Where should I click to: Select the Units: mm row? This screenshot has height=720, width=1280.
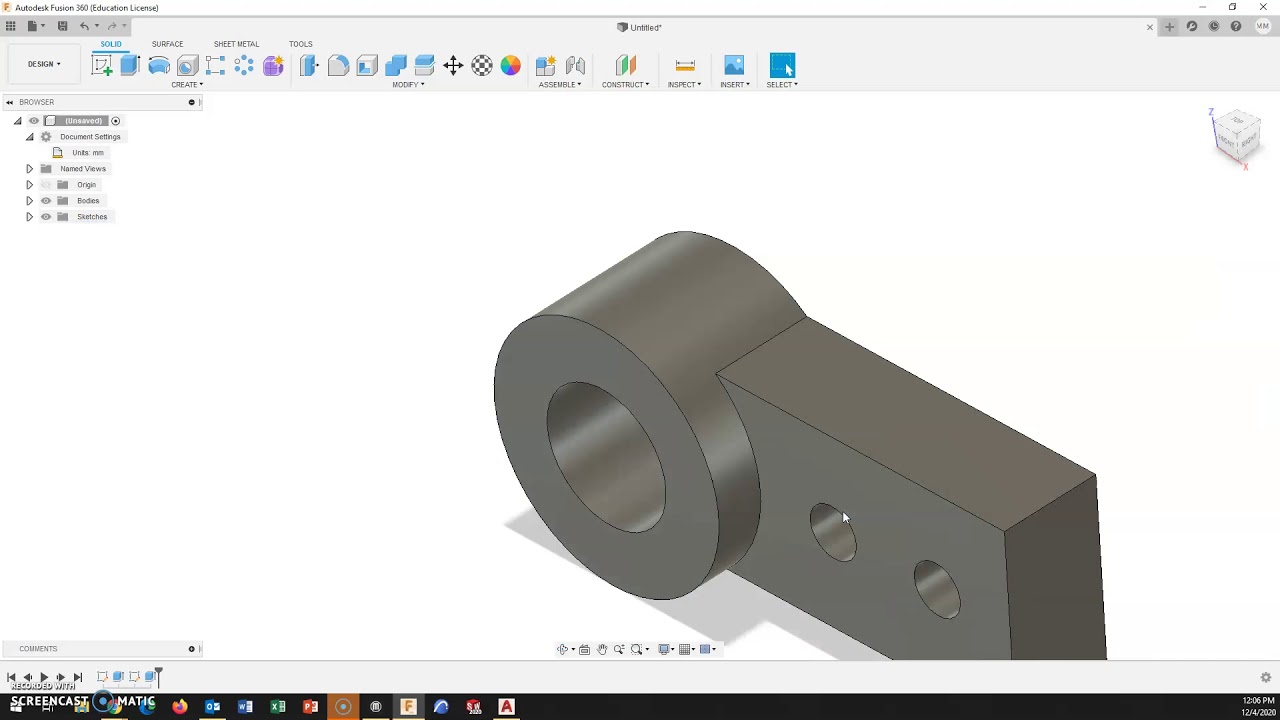click(x=88, y=153)
